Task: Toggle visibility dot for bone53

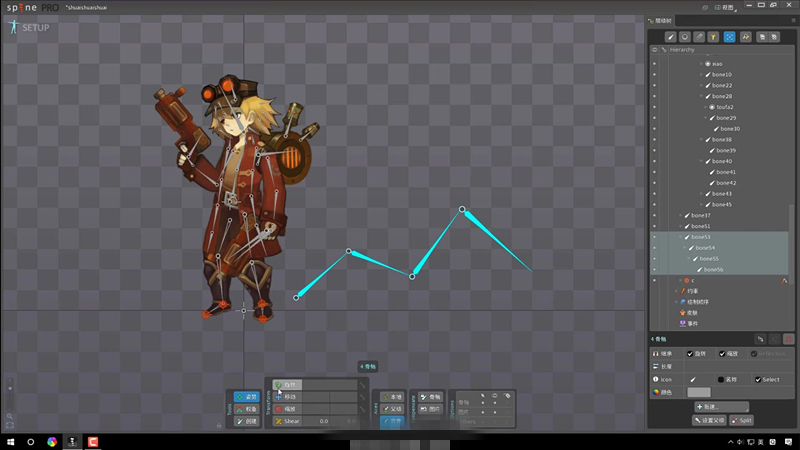Action: pos(655,237)
